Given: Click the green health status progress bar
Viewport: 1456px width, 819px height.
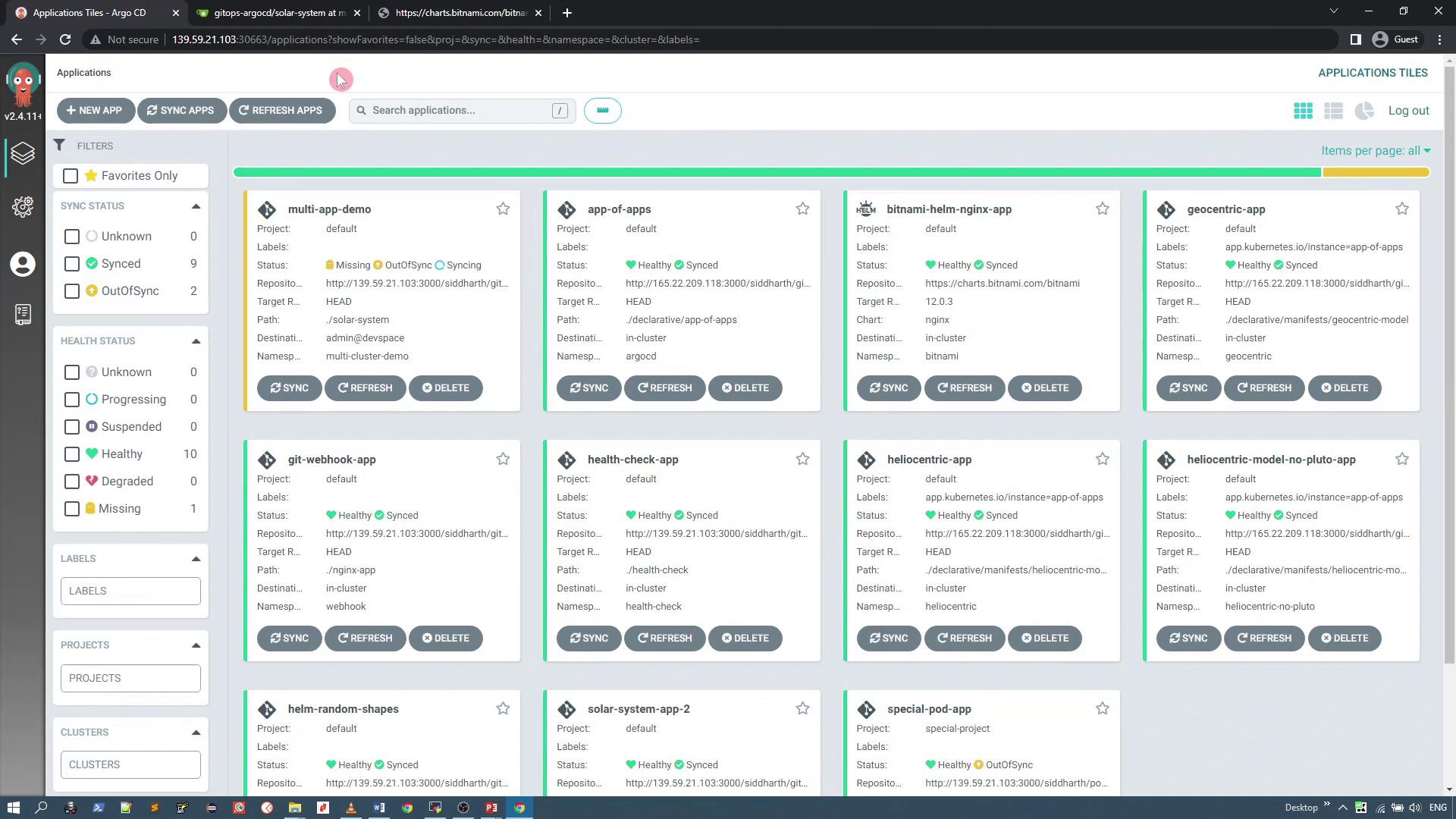Looking at the screenshot, I should [777, 172].
